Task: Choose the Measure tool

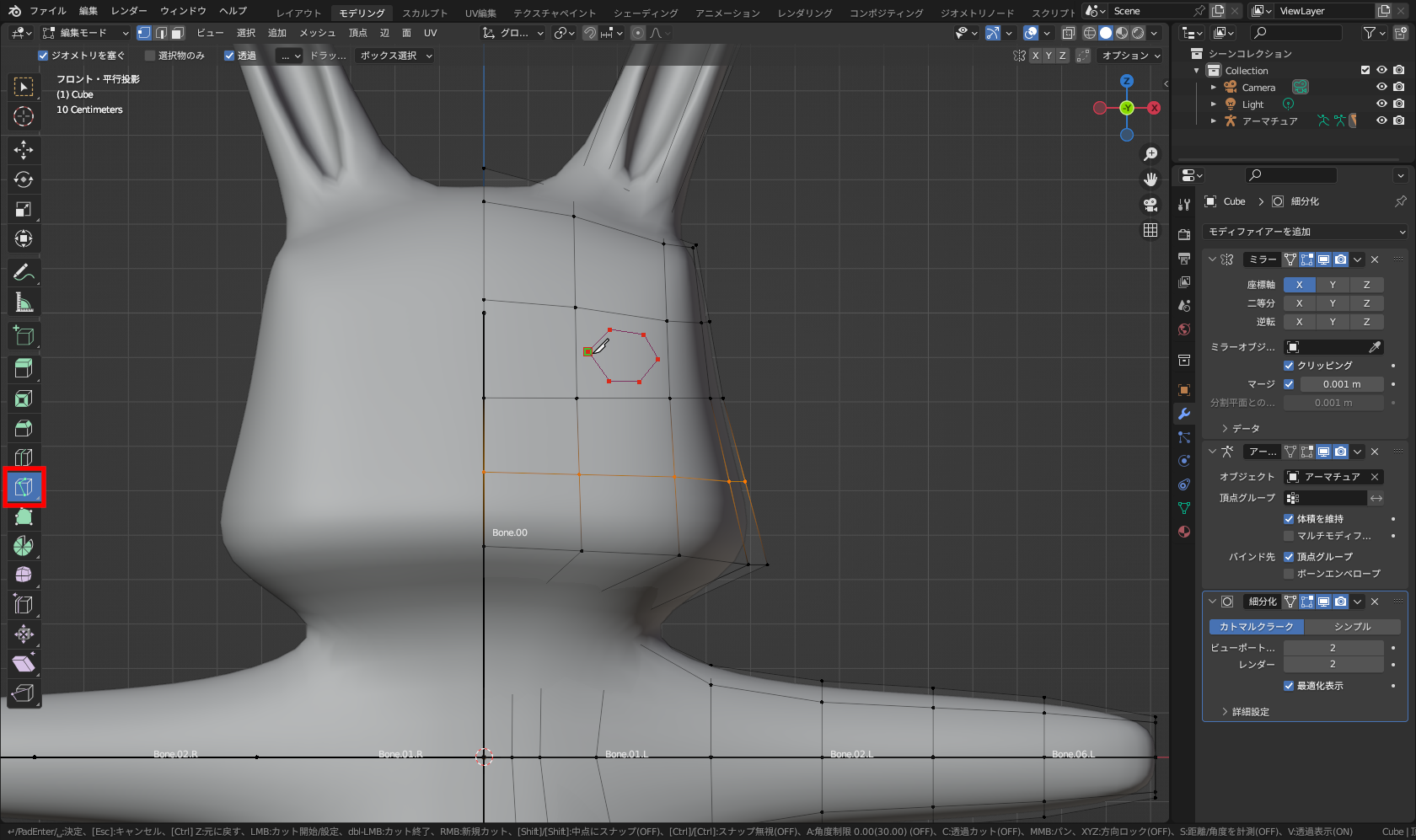Action: pos(24,302)
